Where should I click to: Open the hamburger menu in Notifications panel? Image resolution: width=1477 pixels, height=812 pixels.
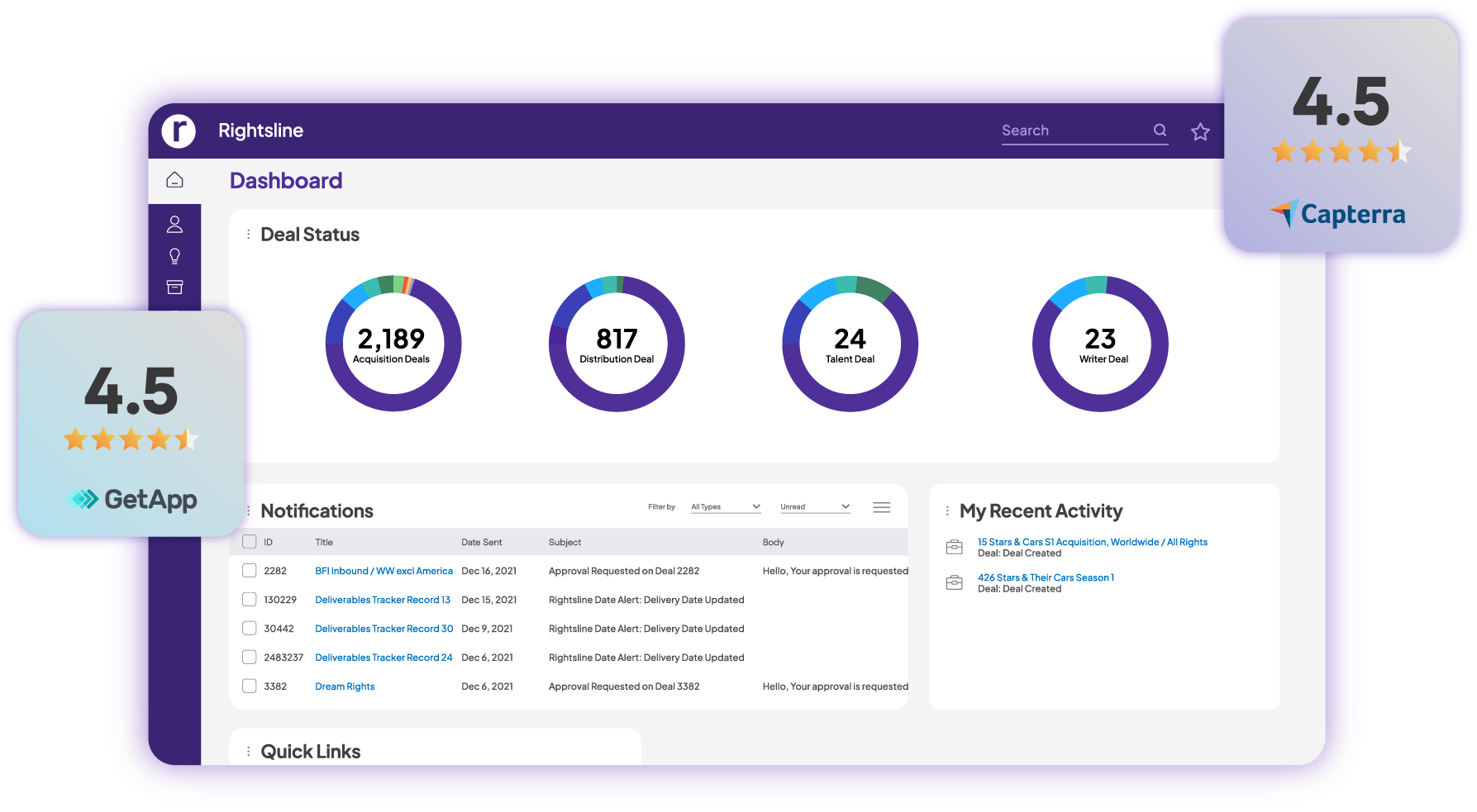(x=882, y=506)
